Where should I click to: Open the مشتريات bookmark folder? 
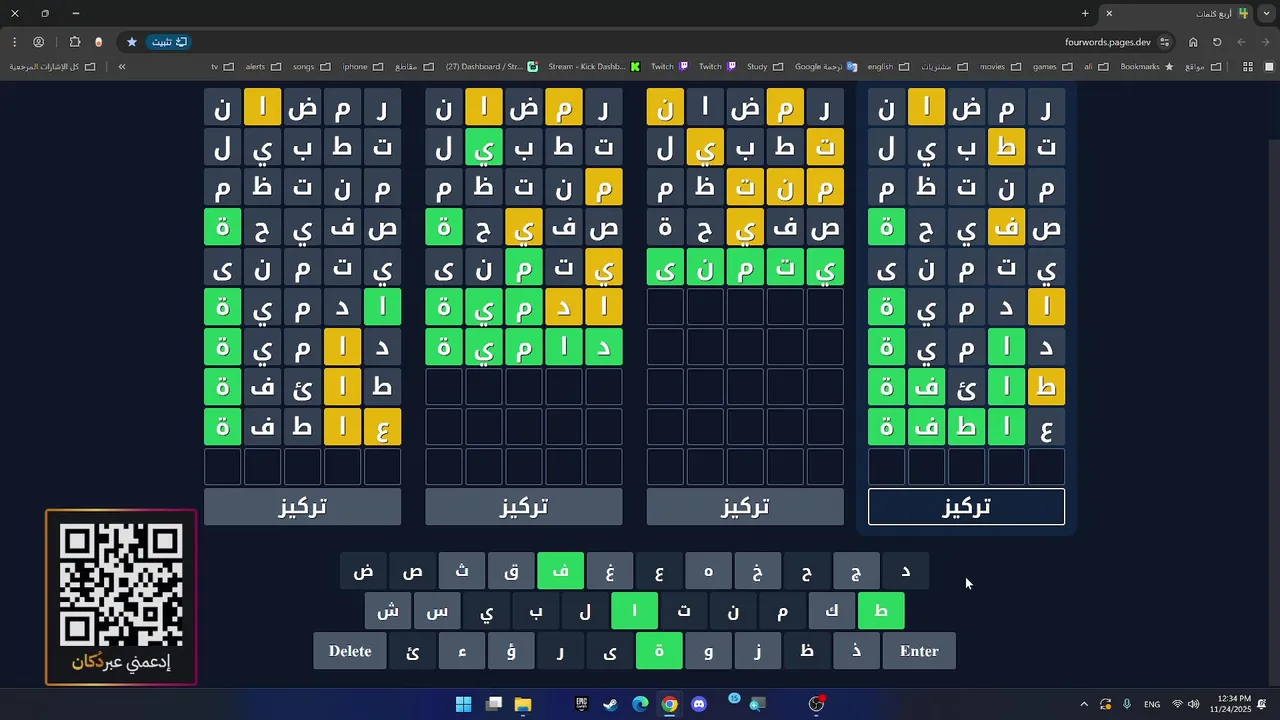(x=943, y=67)
